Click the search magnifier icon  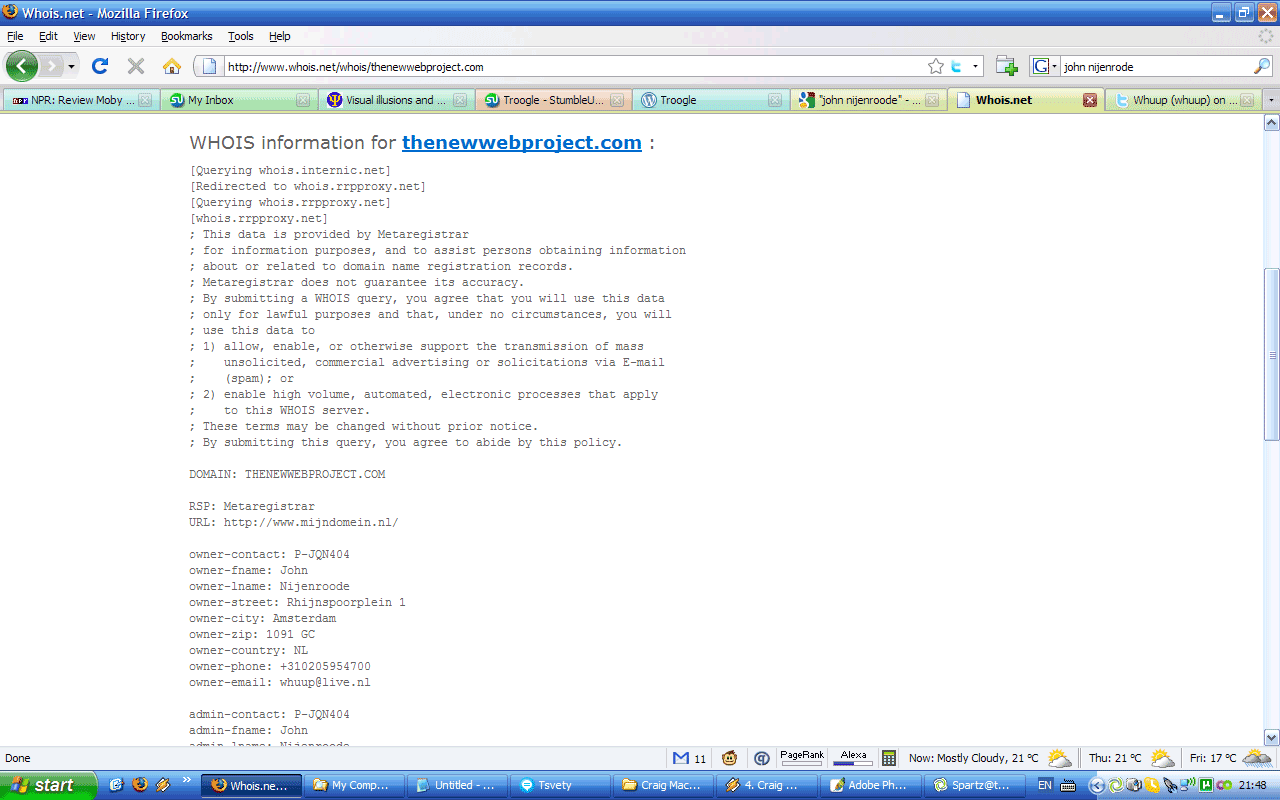[1262, 67]
